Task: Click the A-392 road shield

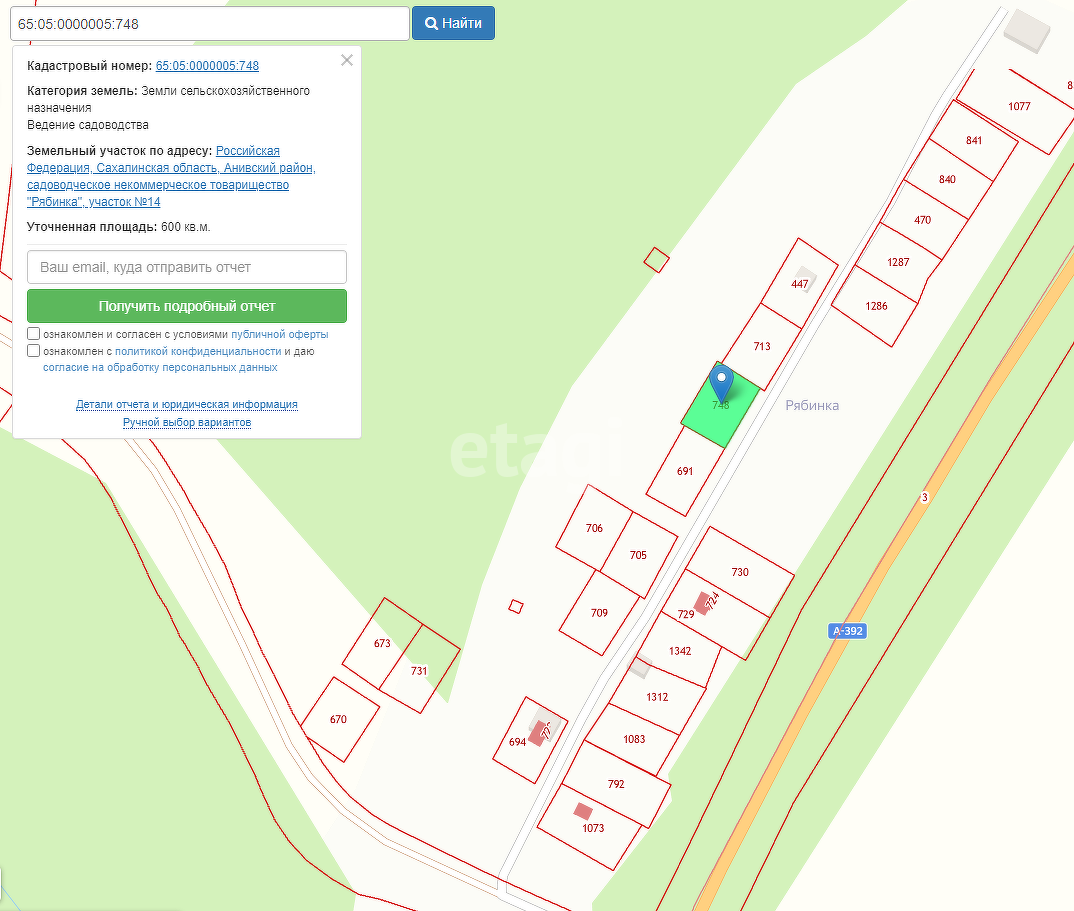Action: point(847,631)
